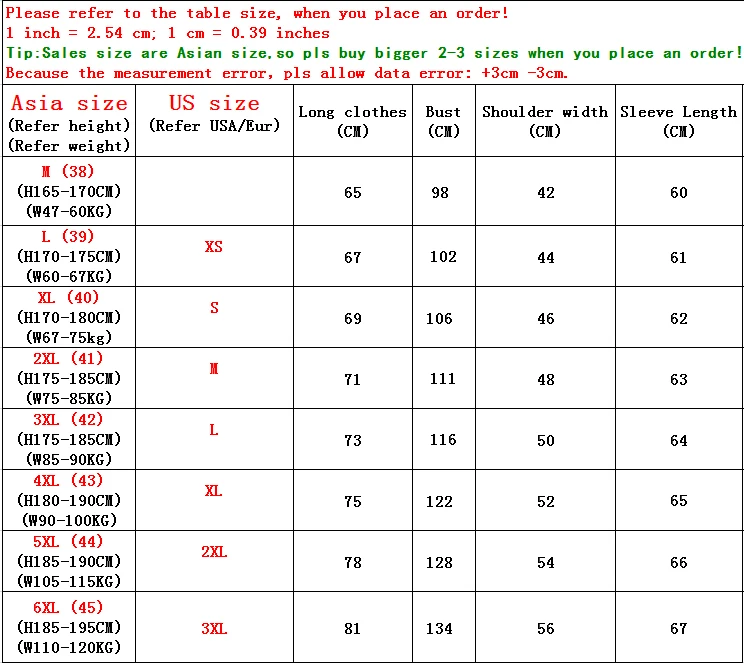The width and height of the screenshot is (744, 663).
Task: Click the shoulder width value '56'
Action: (546, 629)
